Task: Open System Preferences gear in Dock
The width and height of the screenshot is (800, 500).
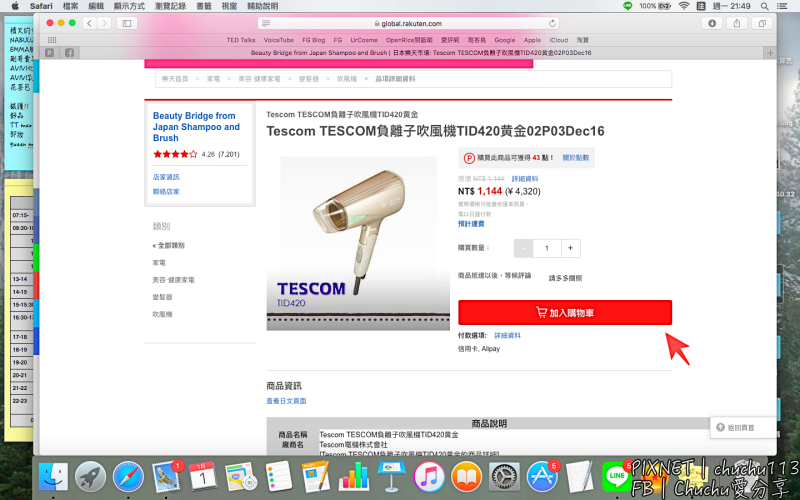Action: [504, 477]
